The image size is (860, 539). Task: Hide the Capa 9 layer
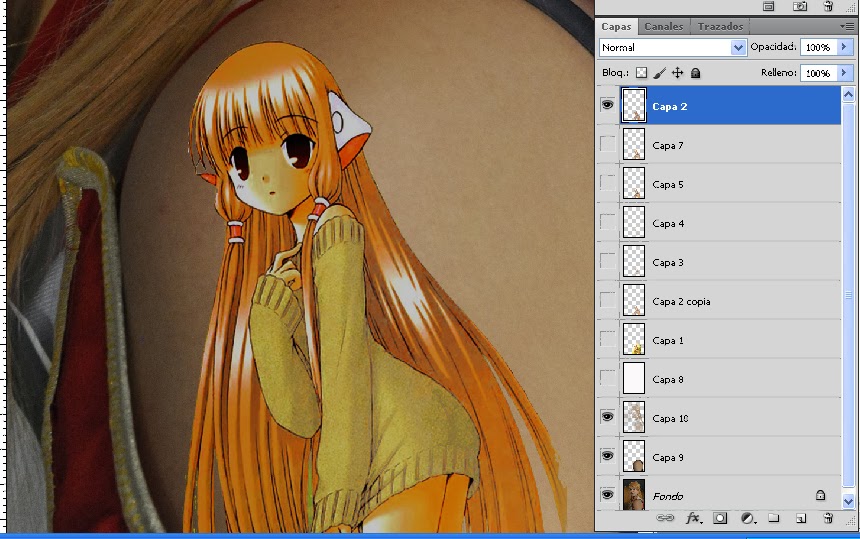(x=607, y=456)
